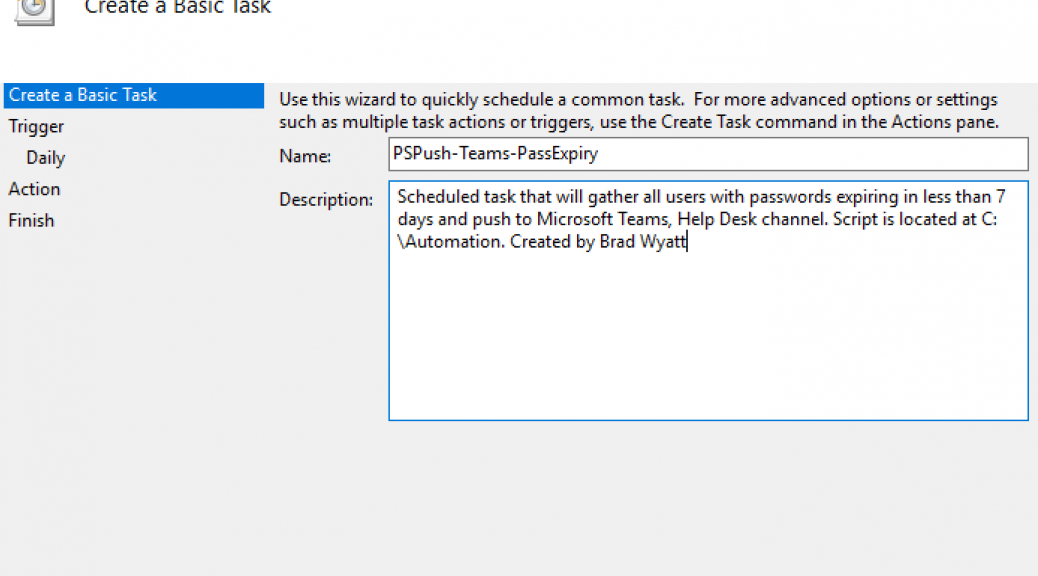Viewport: 1038px width, 576px height.
Task: Click the Description: field label
Action: click(x=326, y=200)
